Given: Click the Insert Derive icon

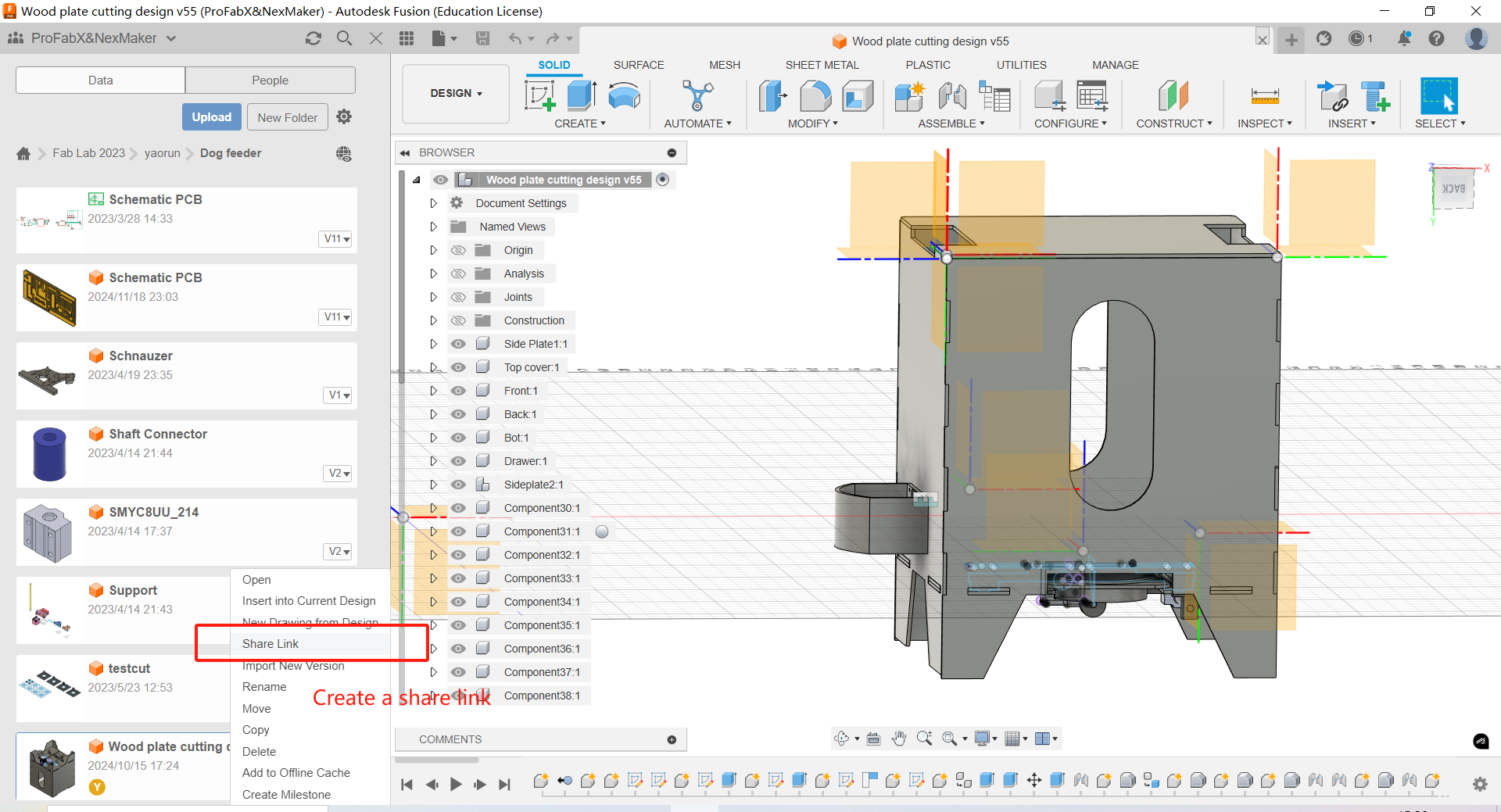Looking at the screenshot, I should coord(1332,96).
